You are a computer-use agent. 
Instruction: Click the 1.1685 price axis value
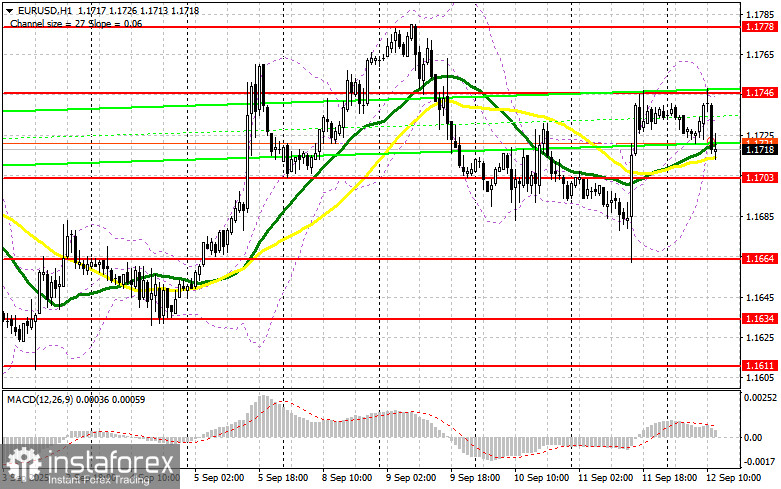(x=760, y=217)
